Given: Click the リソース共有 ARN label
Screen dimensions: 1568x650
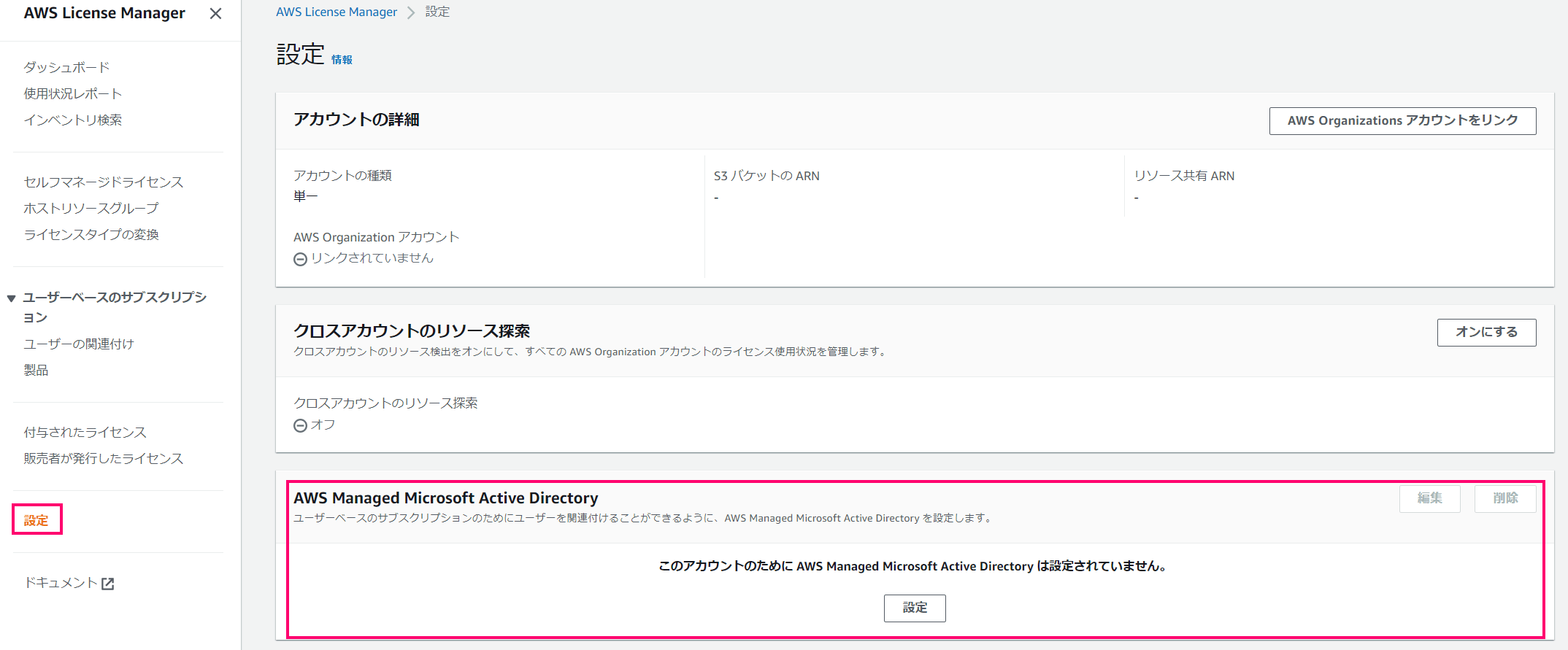Looking at the screenshot, I should click(1184, 176).
